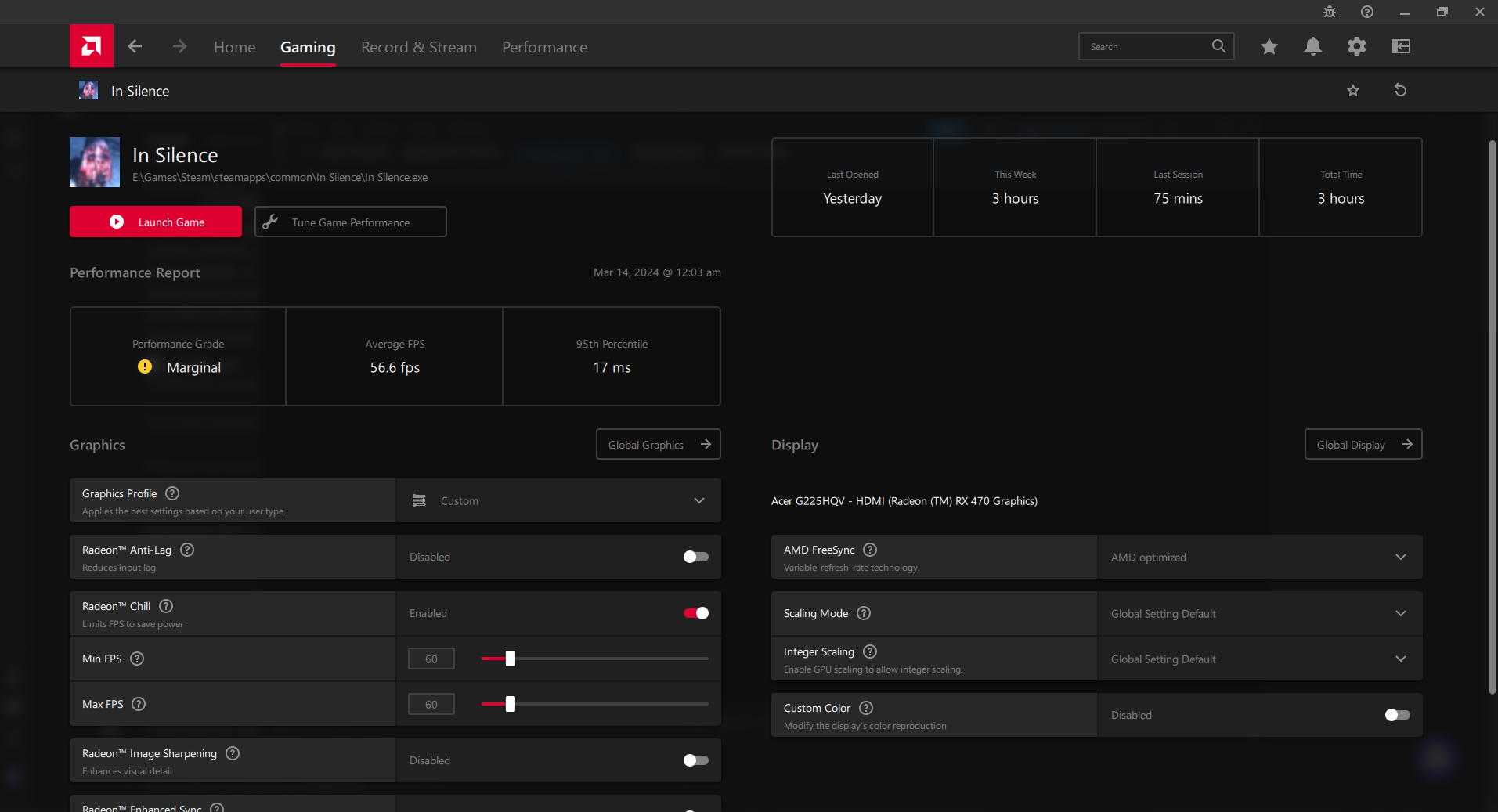Go forward with the right arrow
Screen dimensions: 1498x812
coord(179,46)
